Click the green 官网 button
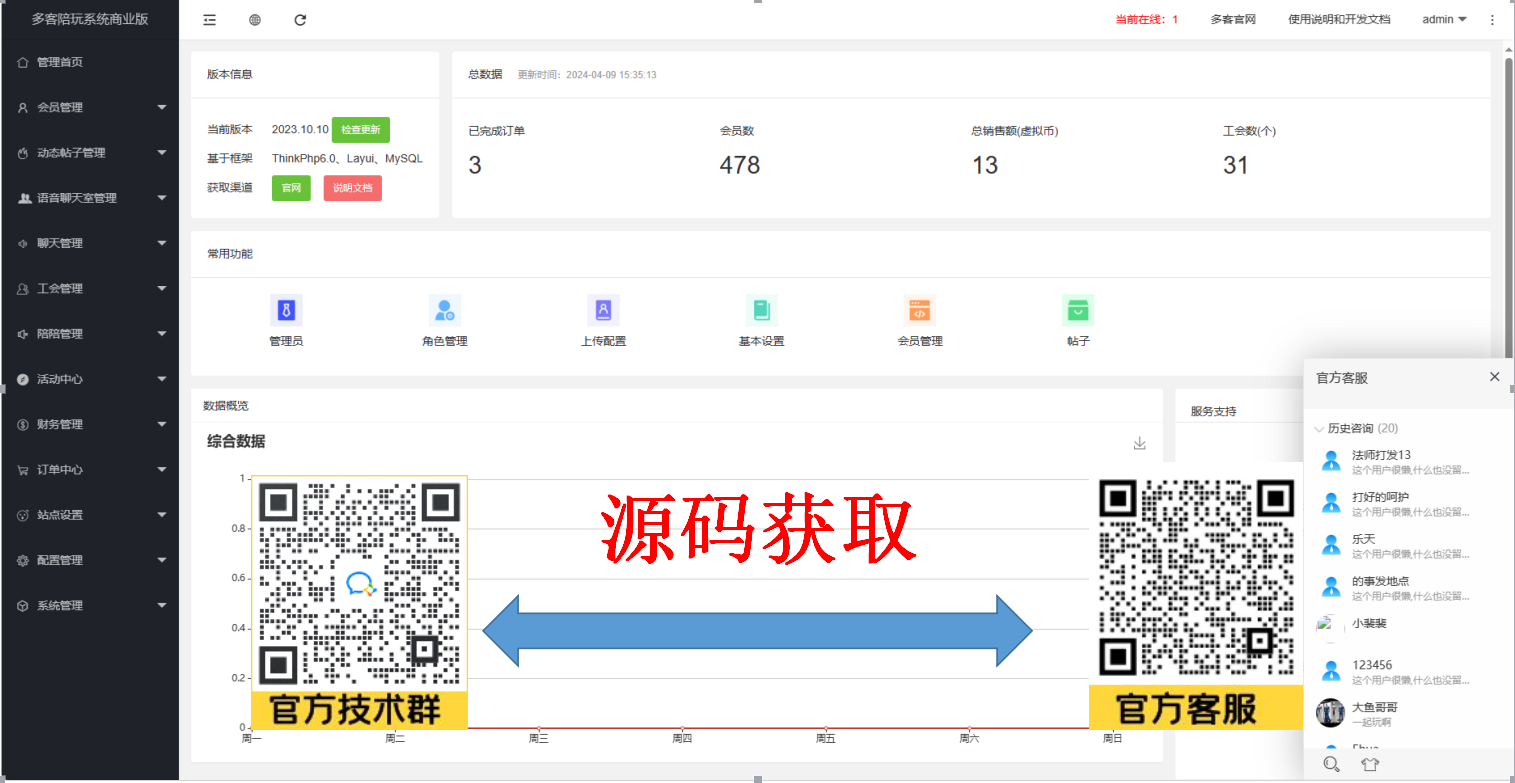This screenshot has height=783, width=1515. (x=291, y=188)
